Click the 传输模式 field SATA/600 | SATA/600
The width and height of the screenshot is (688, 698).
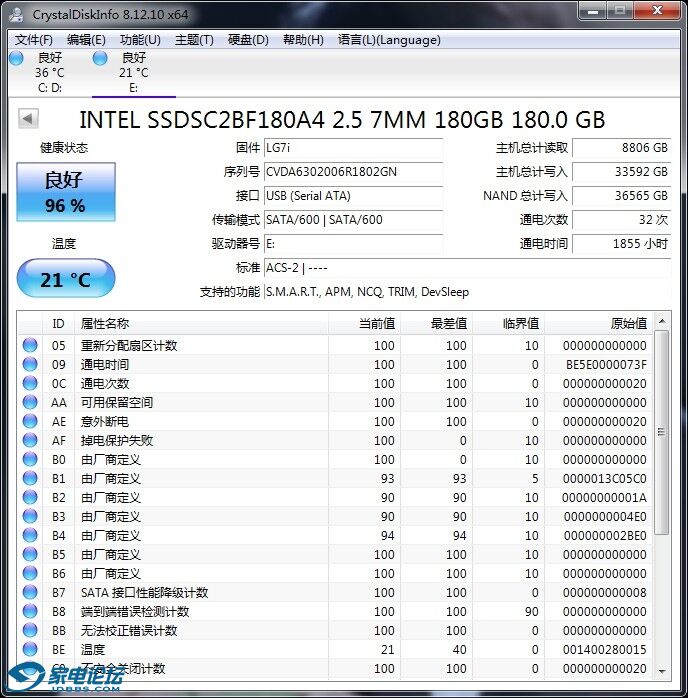[x=353, y=220]
